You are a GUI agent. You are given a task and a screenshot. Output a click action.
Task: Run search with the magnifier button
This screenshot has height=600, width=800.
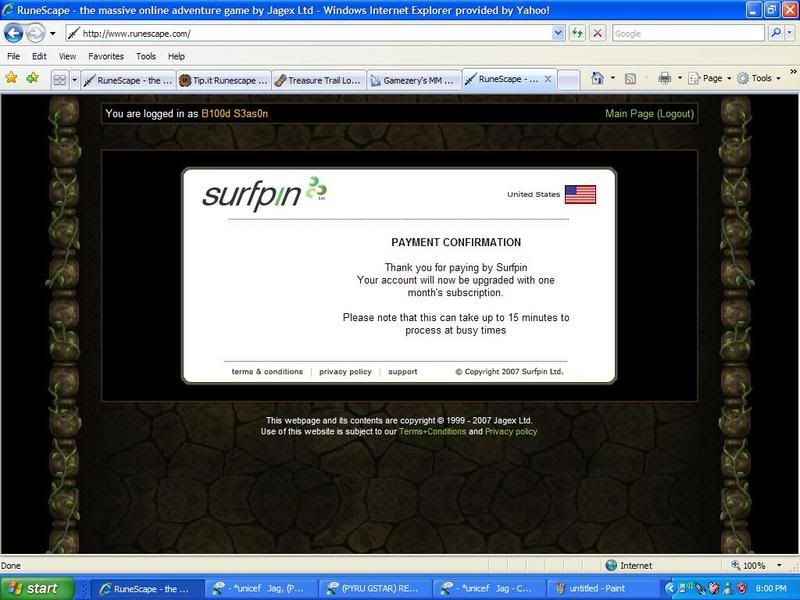[775, 34]
